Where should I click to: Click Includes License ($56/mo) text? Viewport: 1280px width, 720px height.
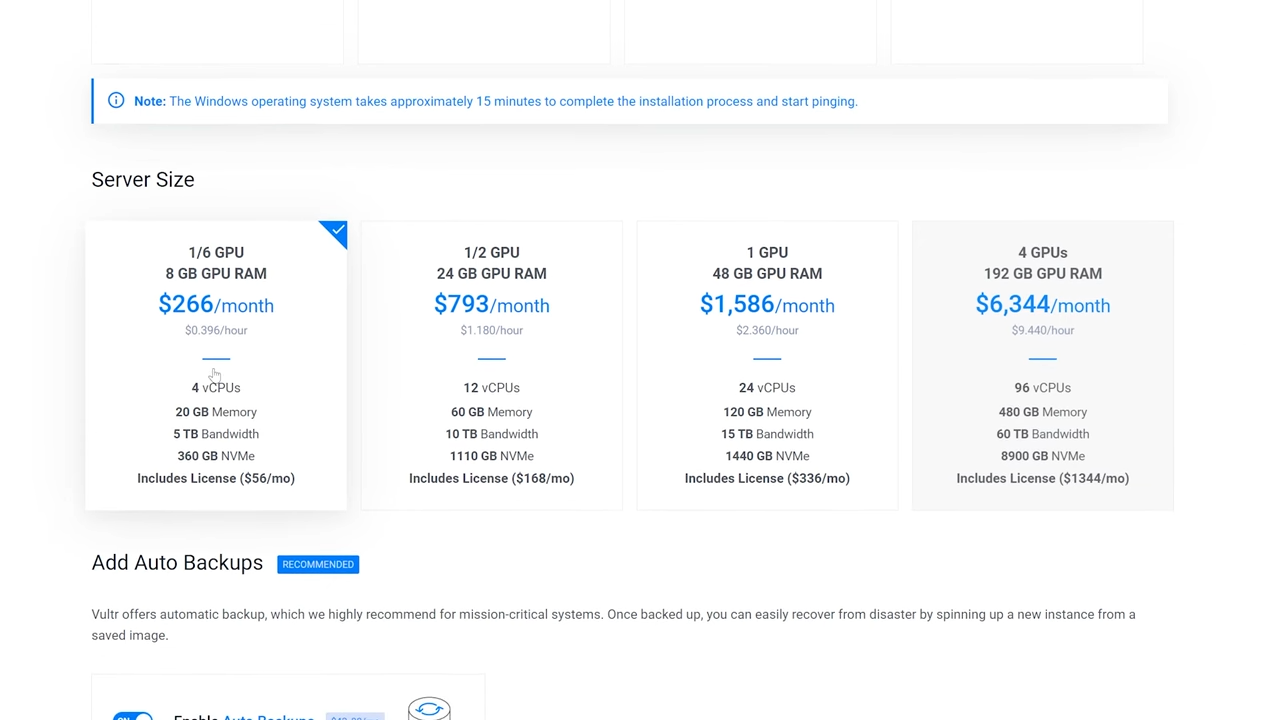[x=216, y=478]
